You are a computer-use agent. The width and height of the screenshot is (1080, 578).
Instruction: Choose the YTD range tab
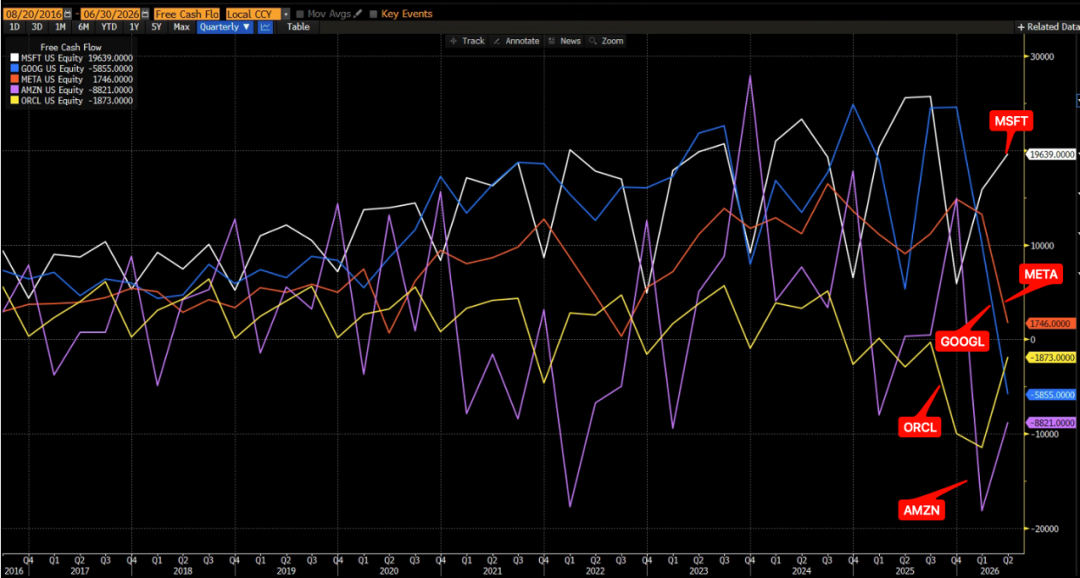click(x=109, y=27)
